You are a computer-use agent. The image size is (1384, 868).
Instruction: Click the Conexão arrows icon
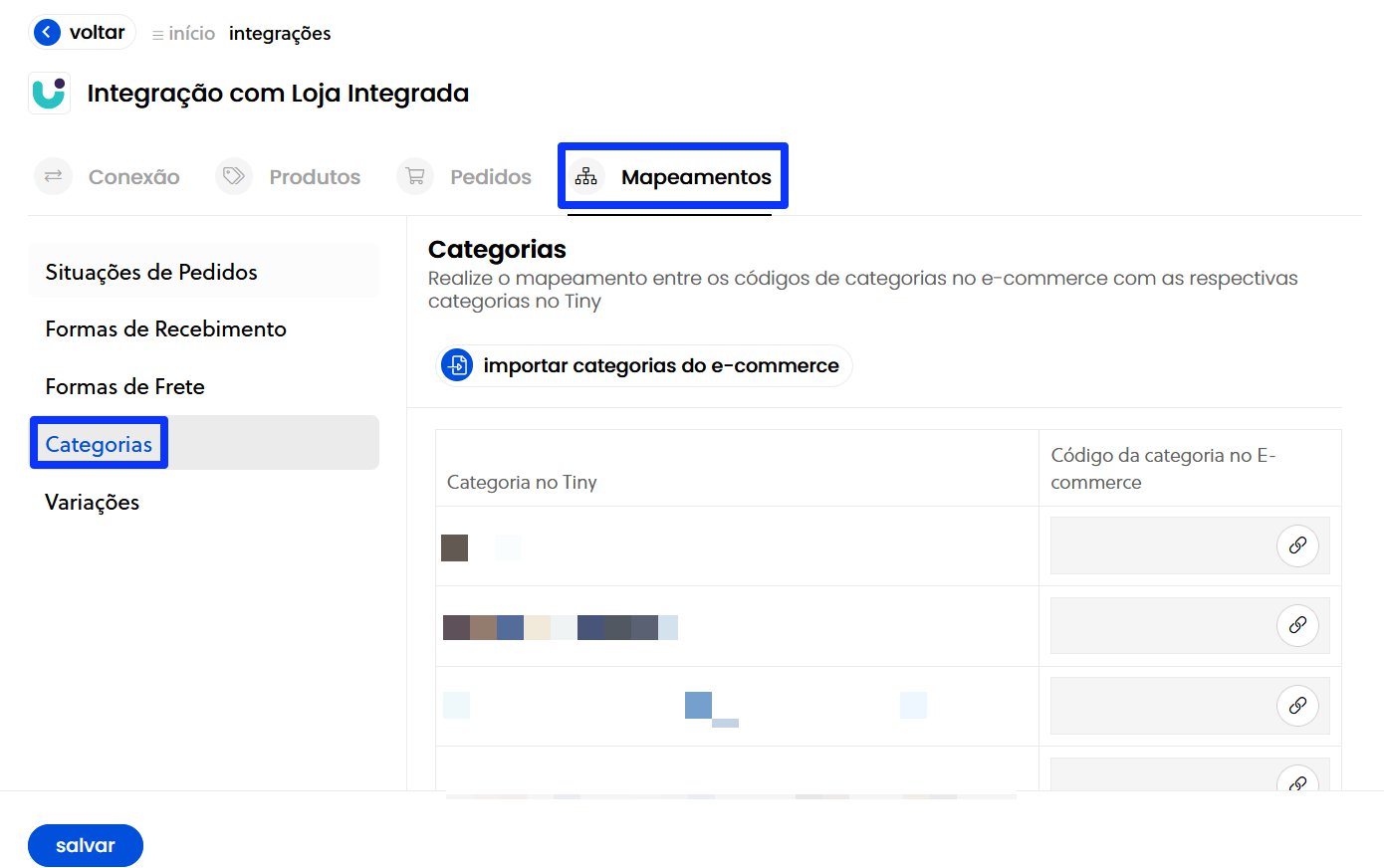pos(54,177)
